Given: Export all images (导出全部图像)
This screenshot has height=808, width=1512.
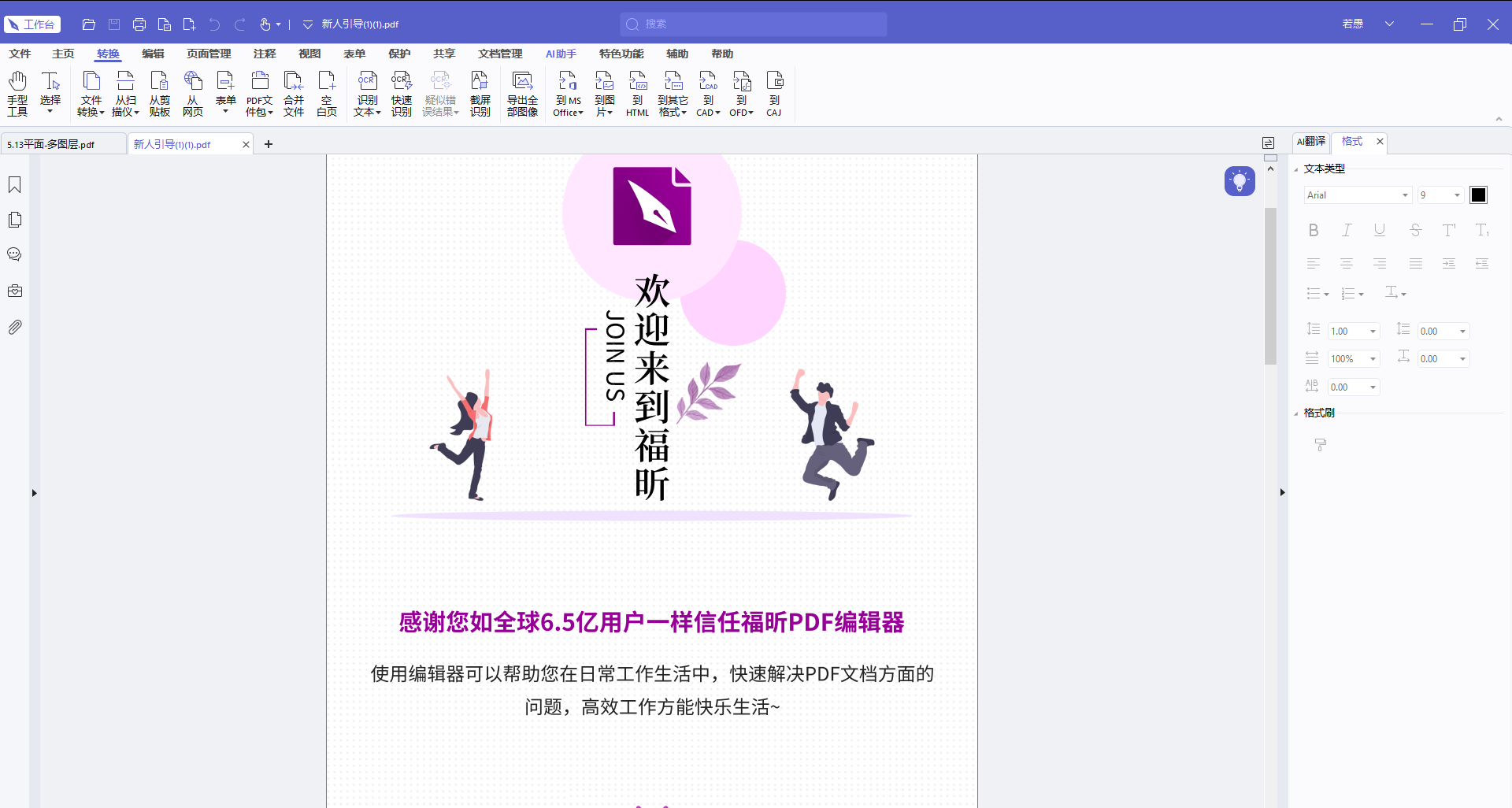Looking at the screenshot, I should pyautogui.click(x=522, y=94).
